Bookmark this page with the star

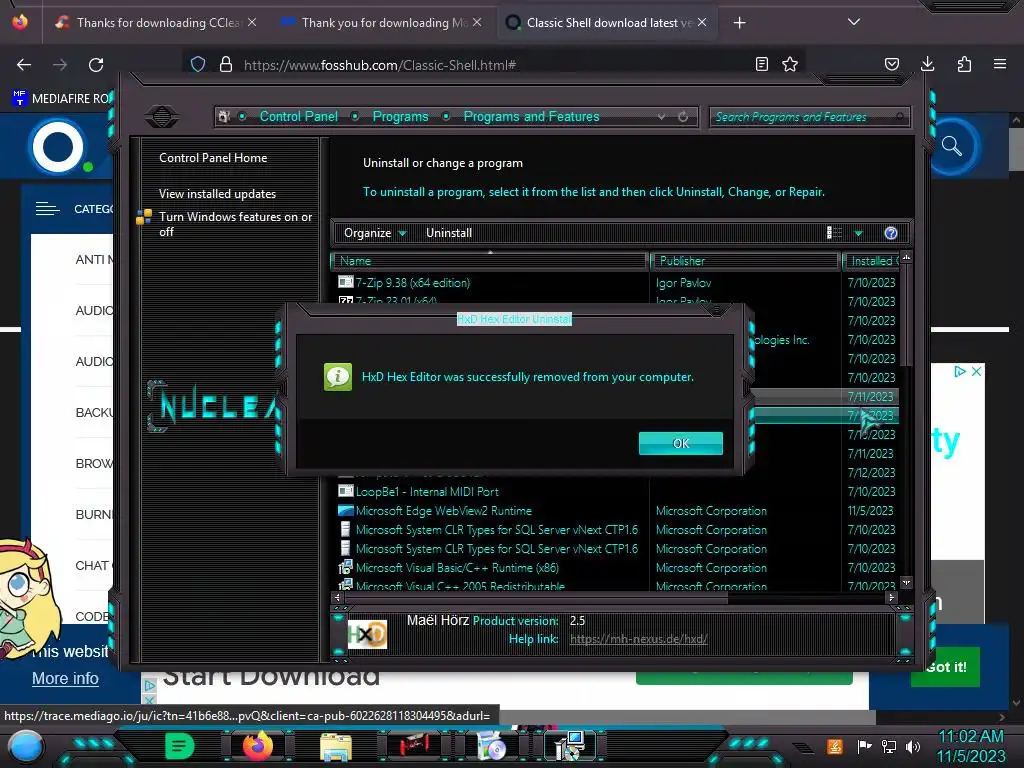click(790, 64)
